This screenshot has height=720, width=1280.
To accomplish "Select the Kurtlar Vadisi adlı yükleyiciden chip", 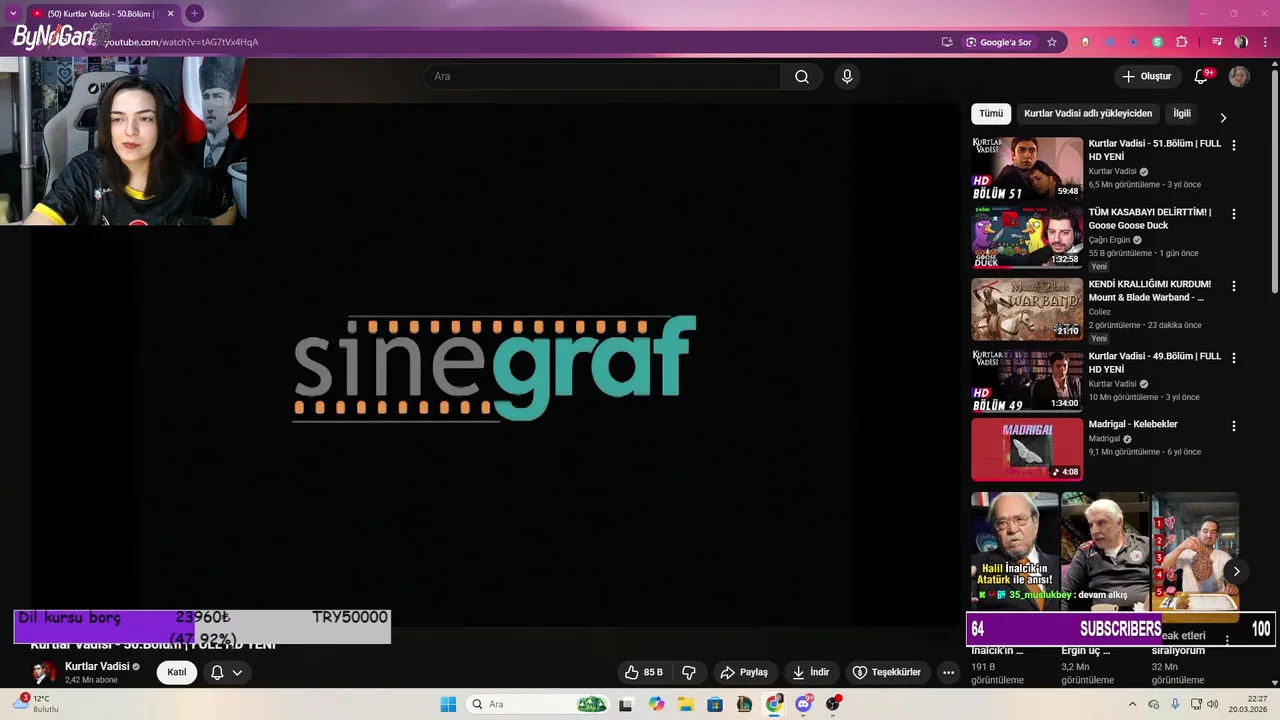I will [1088, 114].
